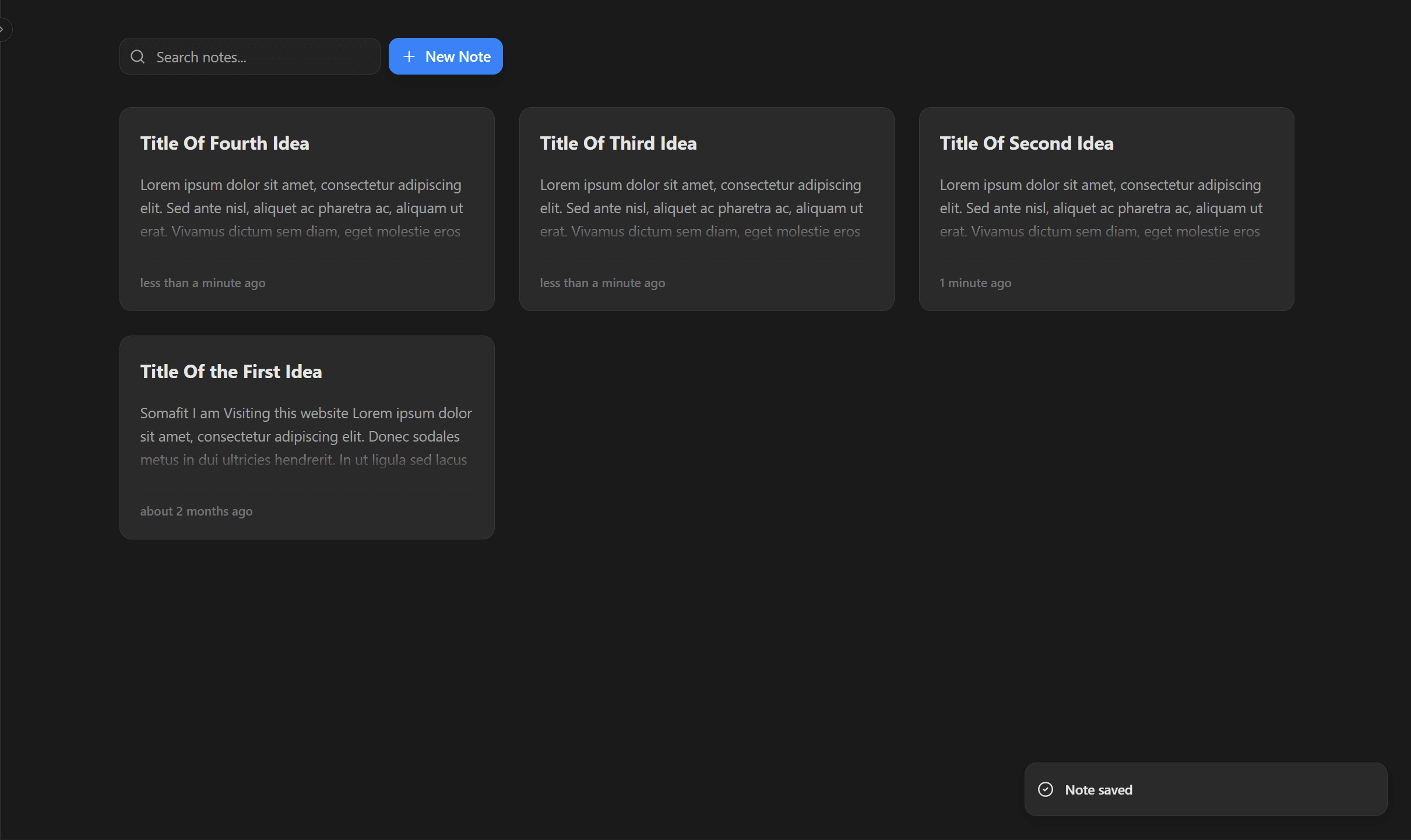Click the about 2 months ago timestamp
The image size is (1411, 840).
[x=196, y=511]
